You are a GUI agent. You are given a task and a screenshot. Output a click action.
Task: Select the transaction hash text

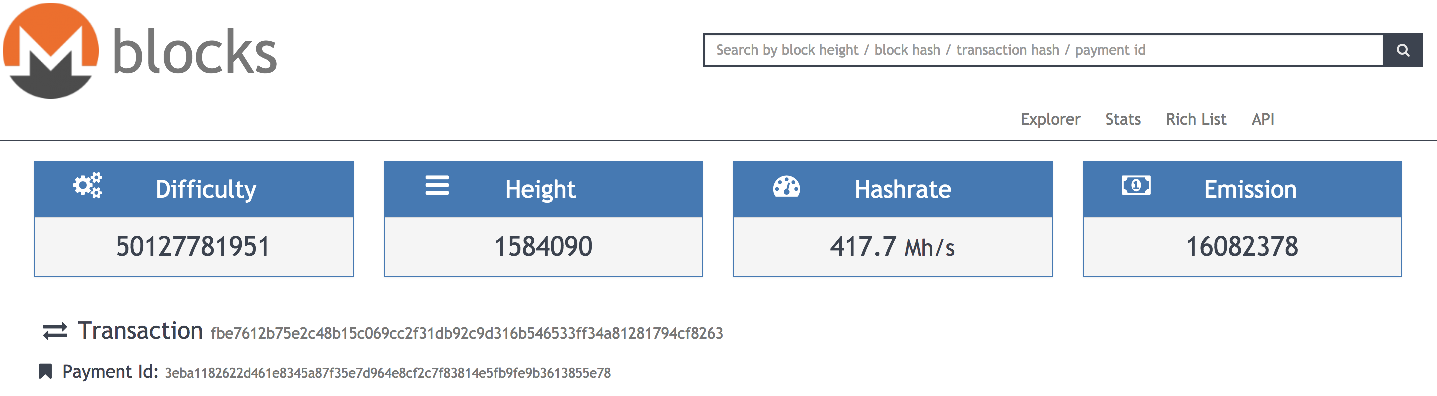[x=467, y=333]
